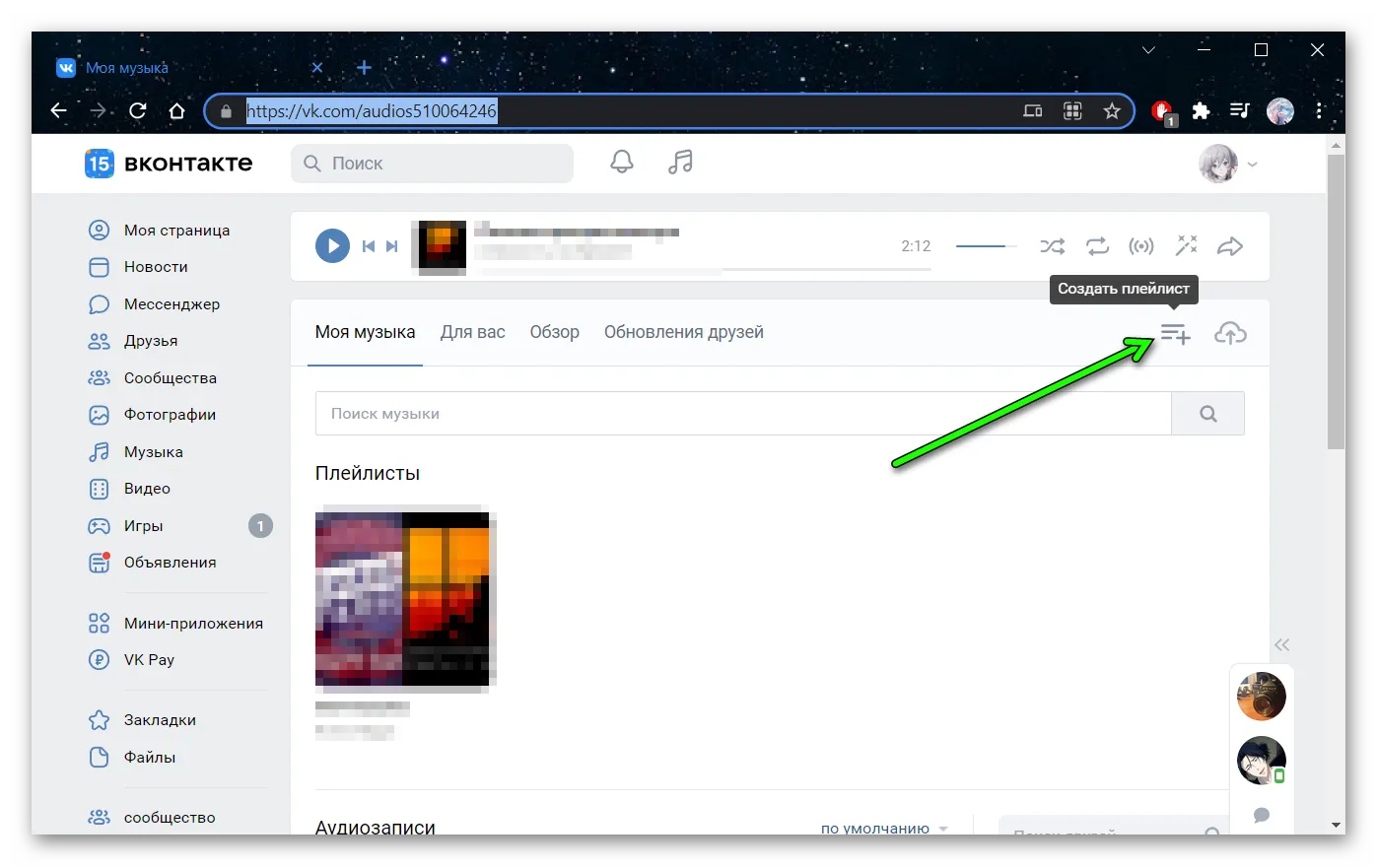Open VK Pay in the sidebar

coord(149,660)
